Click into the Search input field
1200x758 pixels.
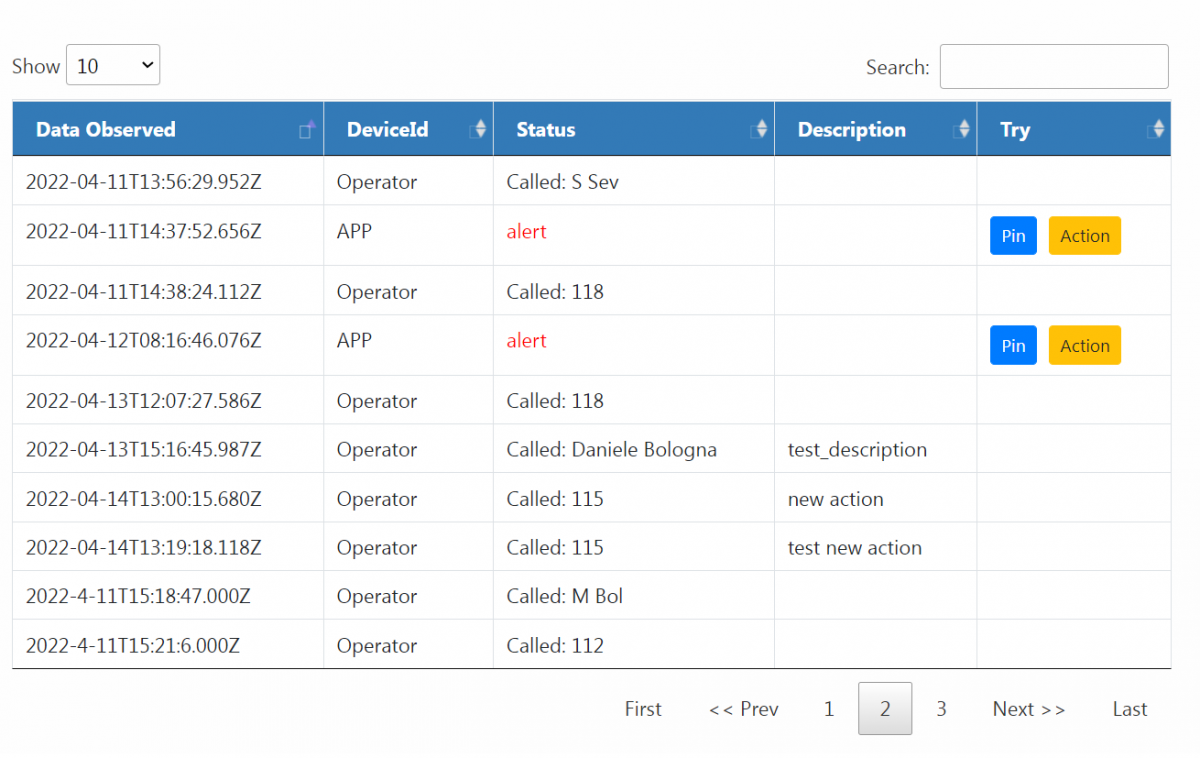1054,67
